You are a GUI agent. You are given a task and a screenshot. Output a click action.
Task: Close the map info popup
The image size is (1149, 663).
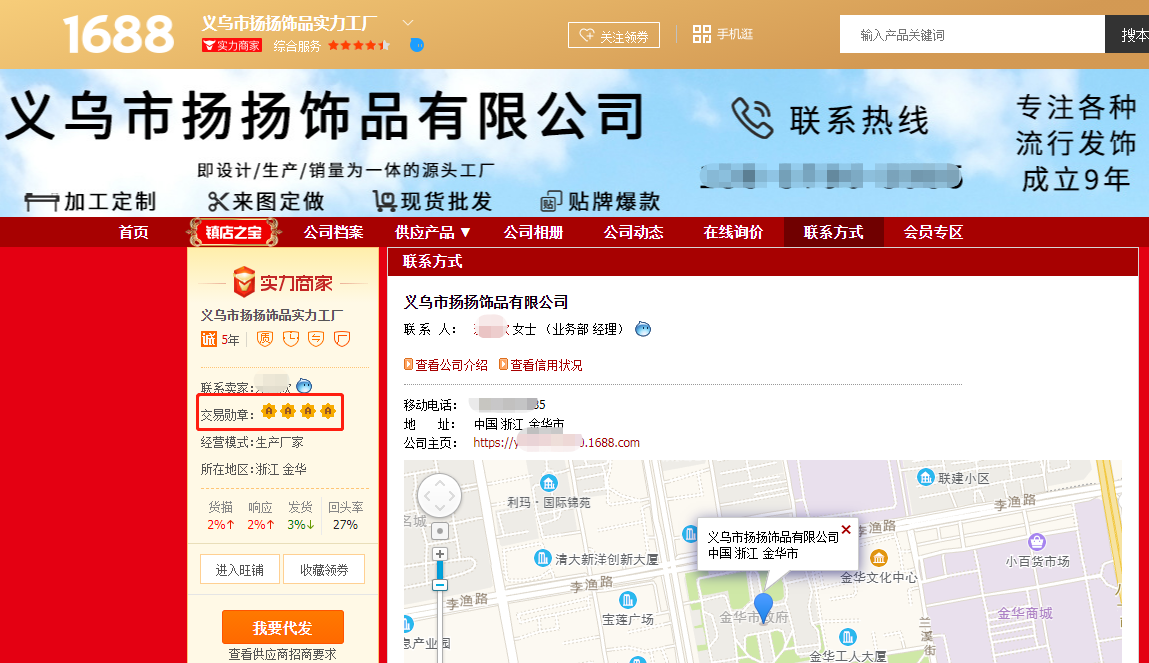click(846, 529)
